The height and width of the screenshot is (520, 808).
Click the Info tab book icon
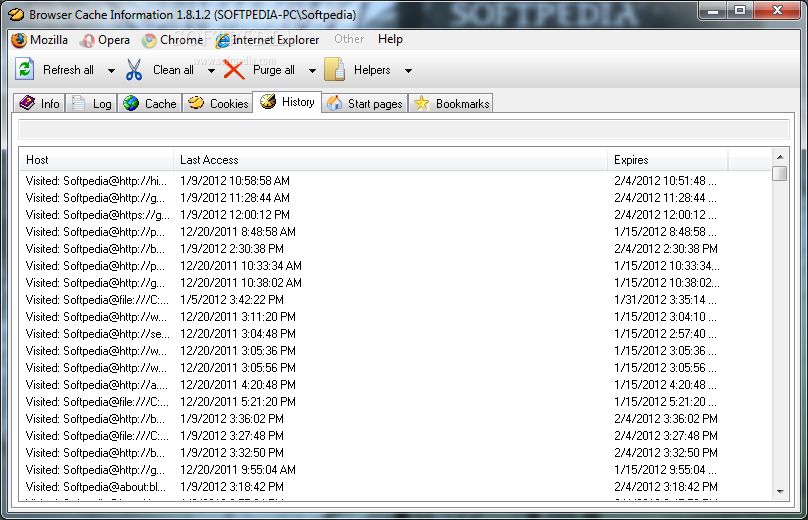(x=27, y=103)
